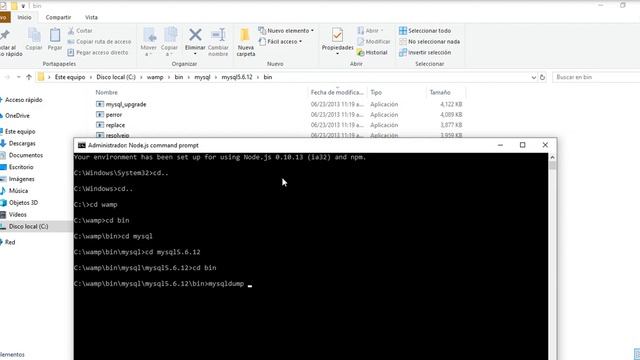
Task: Click Pegar acceso directo
Action: coord(98,52)
